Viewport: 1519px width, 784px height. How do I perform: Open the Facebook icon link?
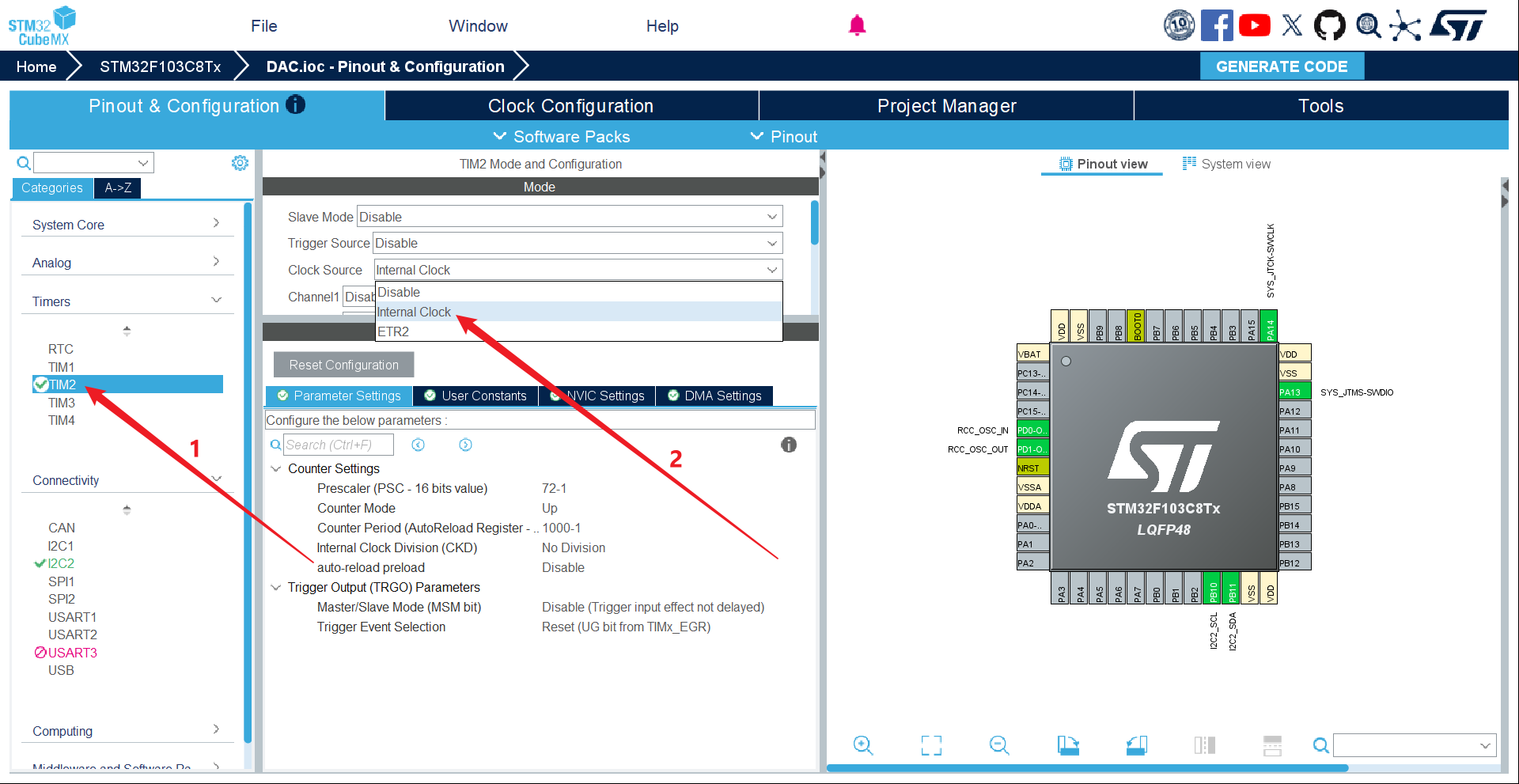click(x=1217, y=25)
